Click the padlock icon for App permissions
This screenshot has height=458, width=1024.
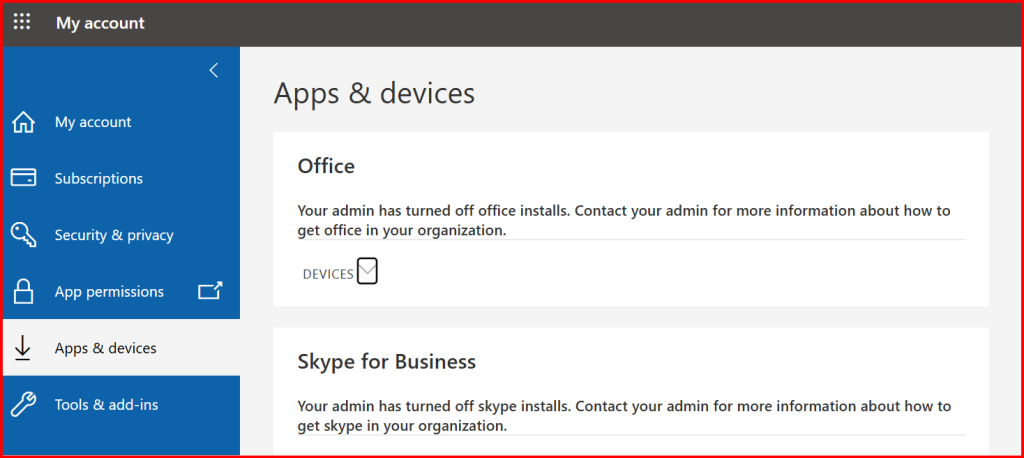click(23, 292)
